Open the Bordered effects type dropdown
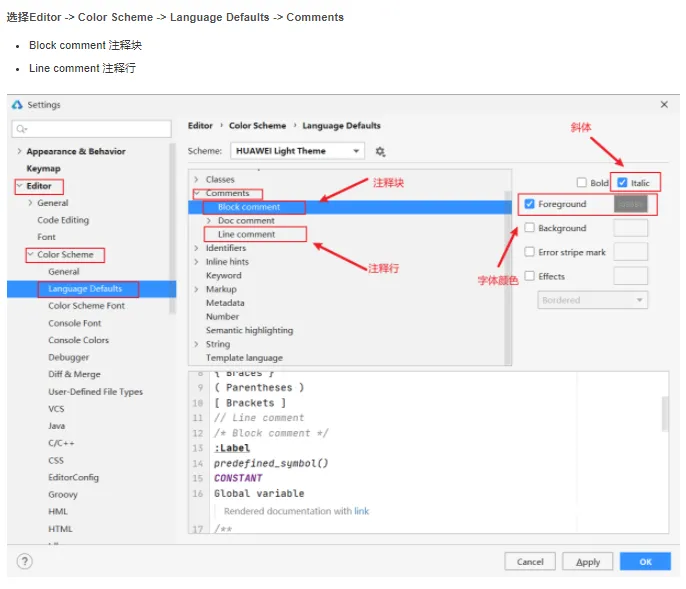The image size is (686, 589). pos(592,300)
